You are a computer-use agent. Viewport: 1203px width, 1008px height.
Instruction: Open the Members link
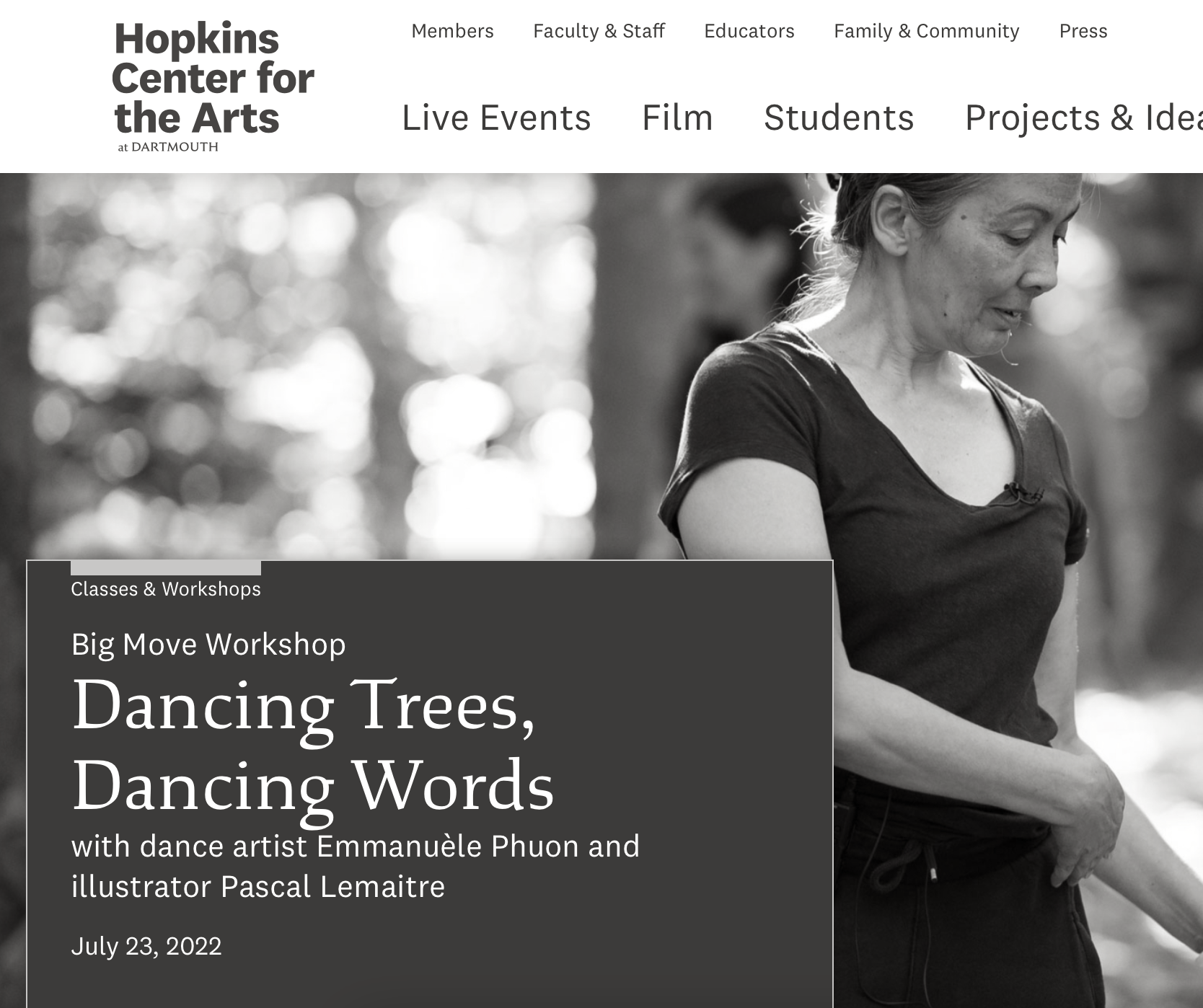(452, 31)
